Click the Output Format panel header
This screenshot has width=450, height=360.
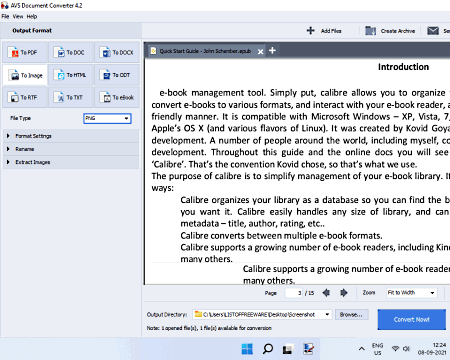pos(32,31)
